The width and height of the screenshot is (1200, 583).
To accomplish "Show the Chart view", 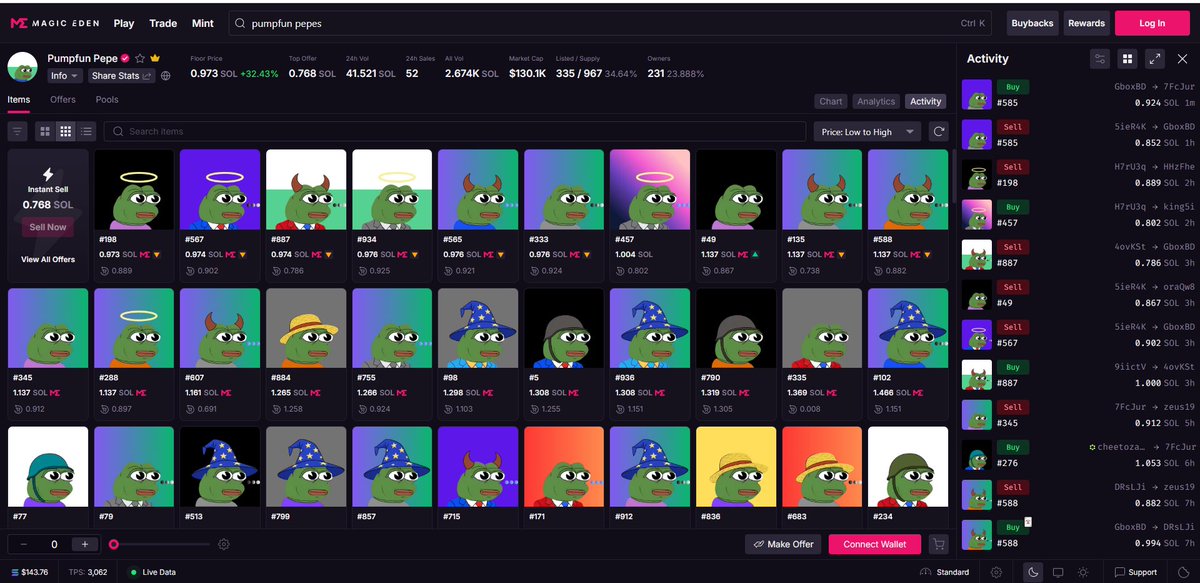I will (831, 101).
